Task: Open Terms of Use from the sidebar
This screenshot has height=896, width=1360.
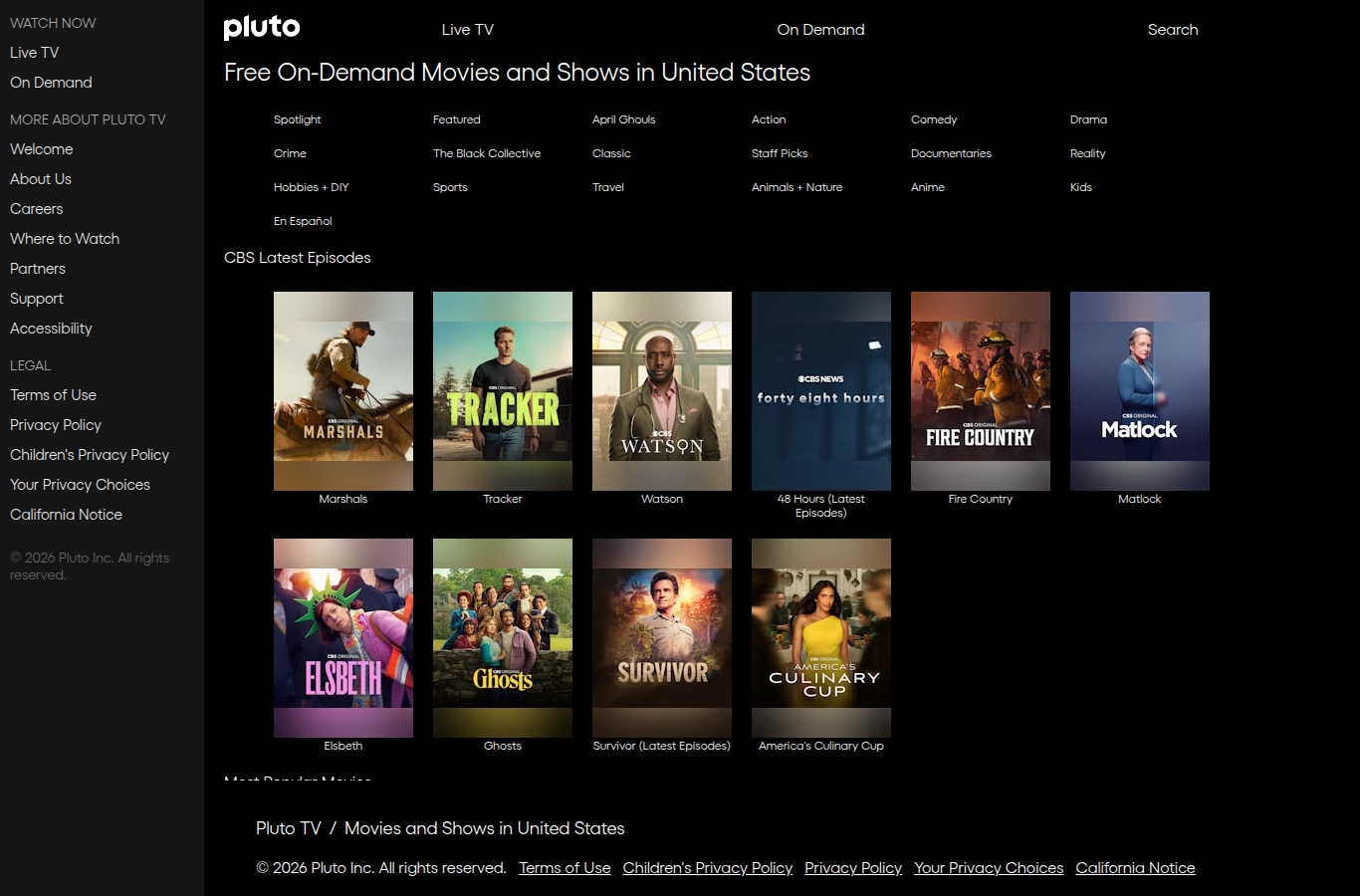Action: [x=53, y=395]
